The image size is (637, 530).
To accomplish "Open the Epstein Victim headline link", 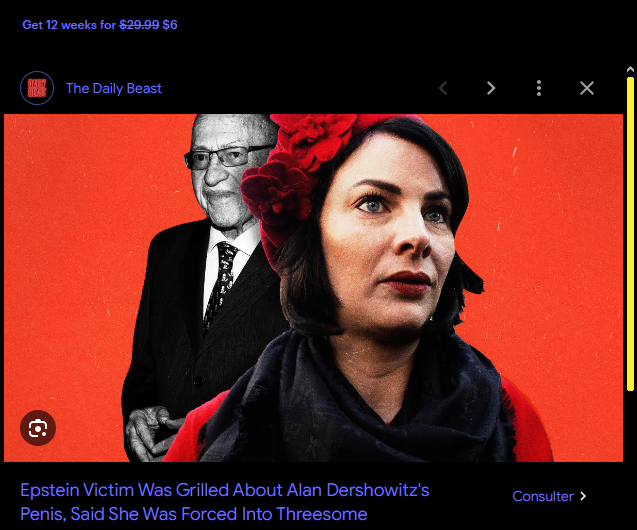I will (225, 502).
